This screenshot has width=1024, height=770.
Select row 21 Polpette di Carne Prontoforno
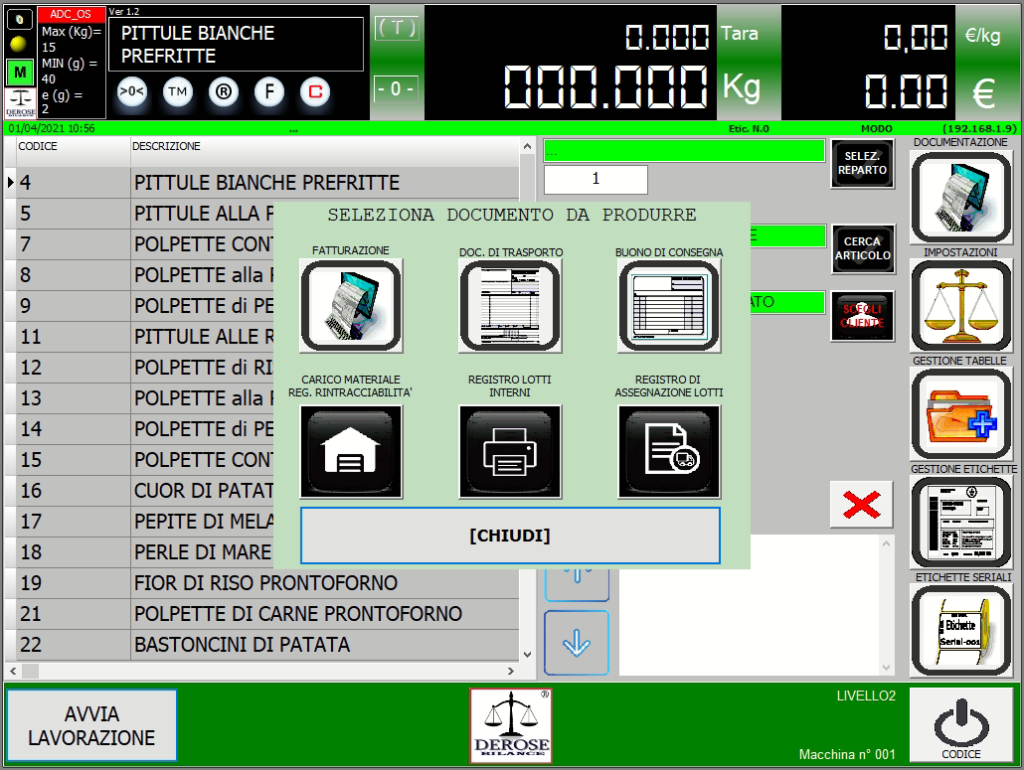pos(297,614)
